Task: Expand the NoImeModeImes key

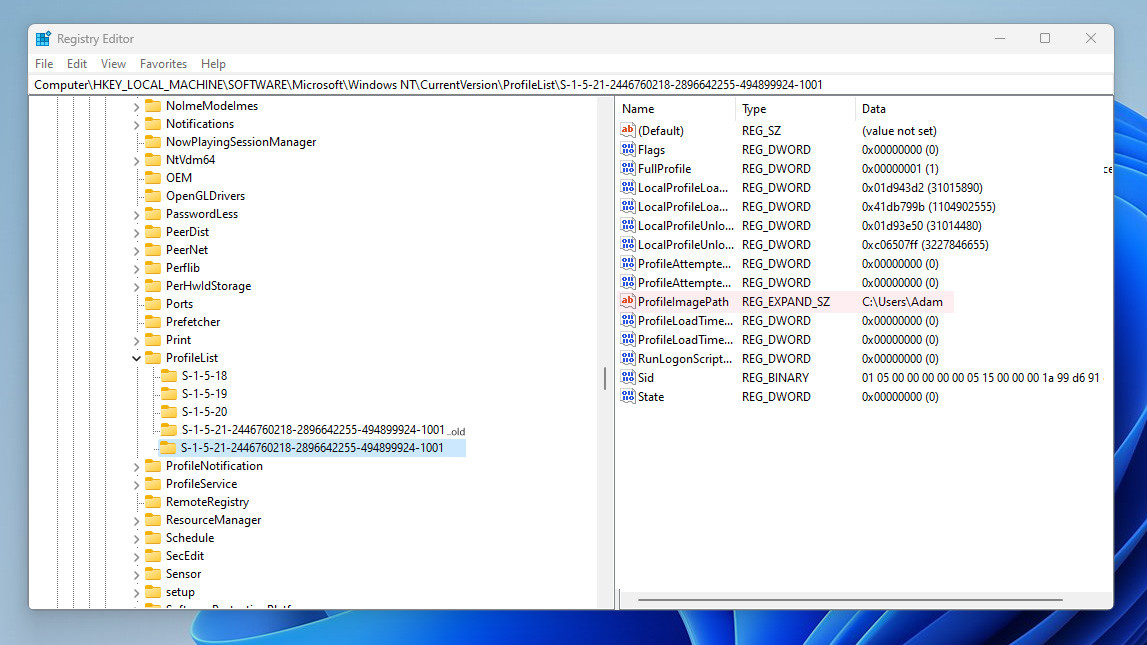Action: pos(136,107)
